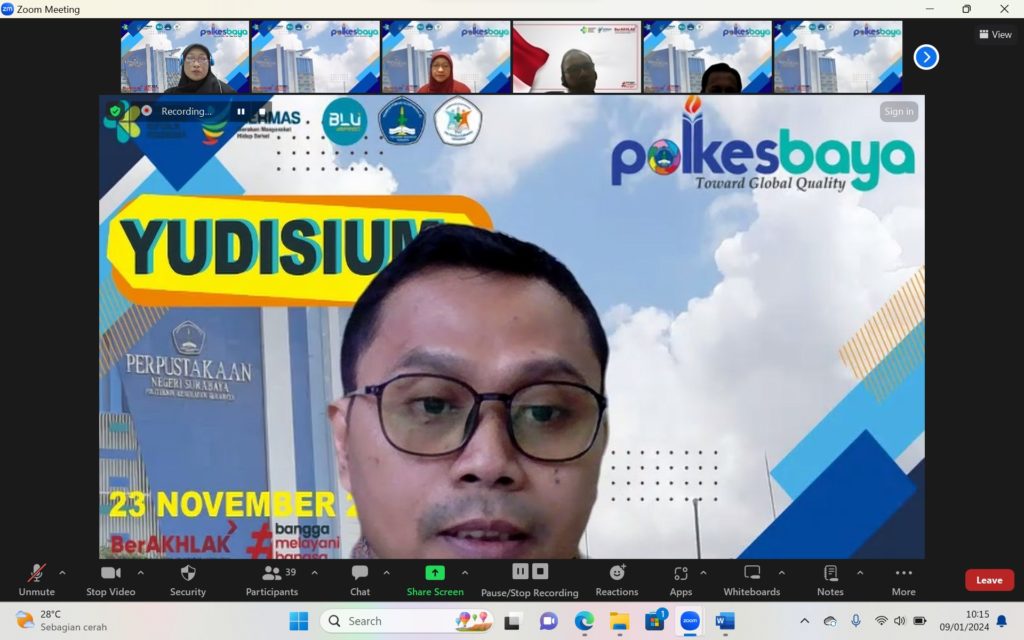Expand the caret next to Notes
The height and width of the screenshot is (640, 1024).
[x=860, y=573]
